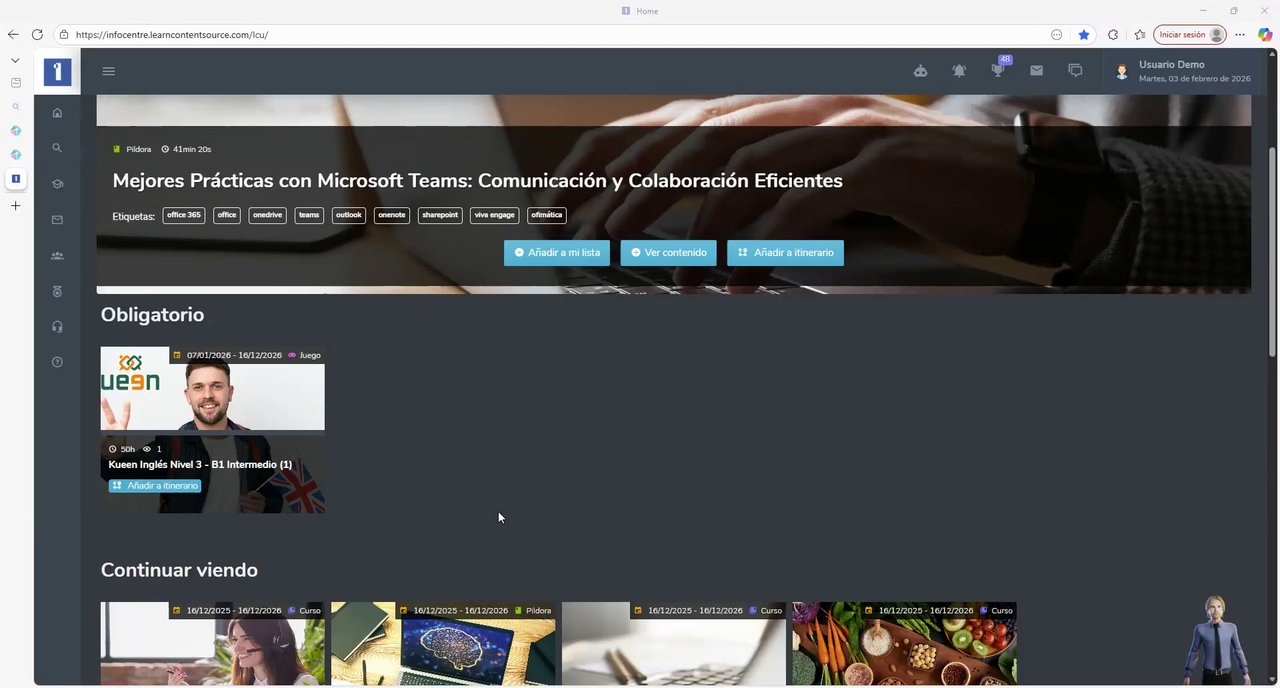Open the headset woman course thumbnail
Screen dimensions: 1280x688
(213, 644)
